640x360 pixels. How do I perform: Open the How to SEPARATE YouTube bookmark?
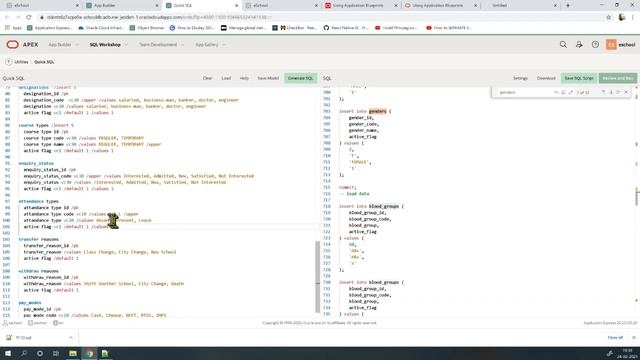[449, 28]
